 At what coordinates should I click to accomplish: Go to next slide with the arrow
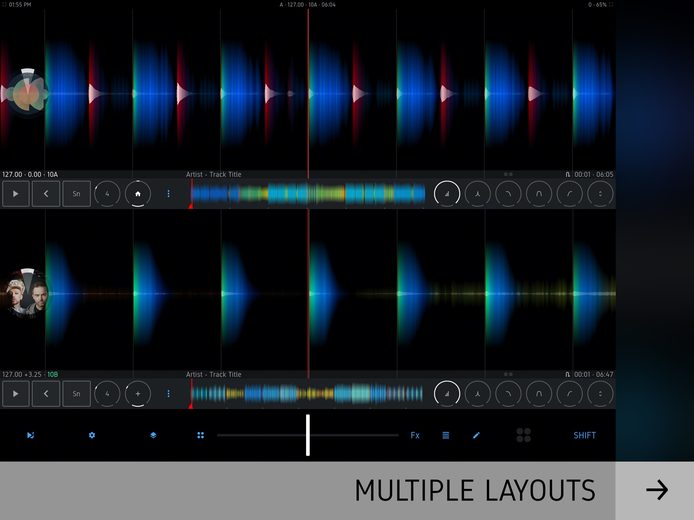[656, 490]
